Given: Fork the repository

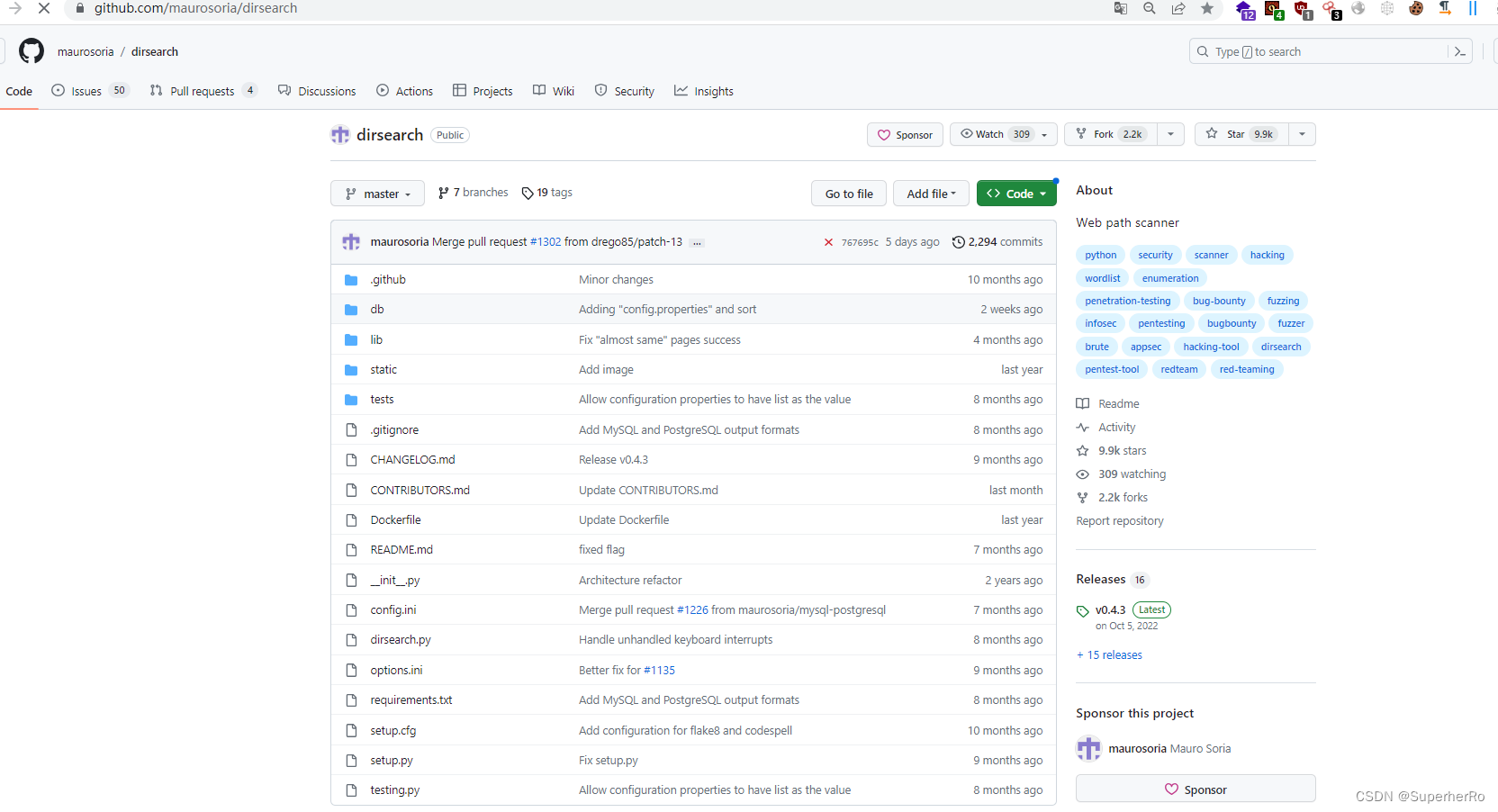Looking at the screenshot, I should pos(1111,134).
